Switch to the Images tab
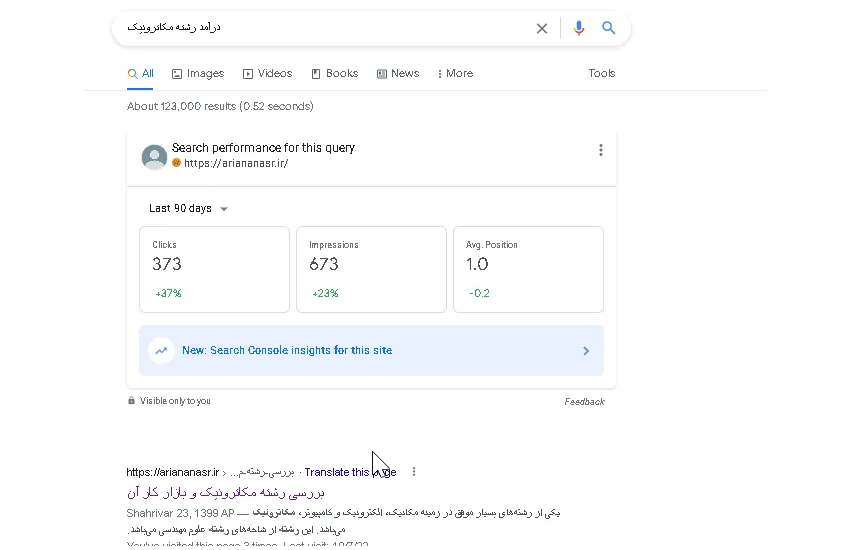 click(198, 74)
